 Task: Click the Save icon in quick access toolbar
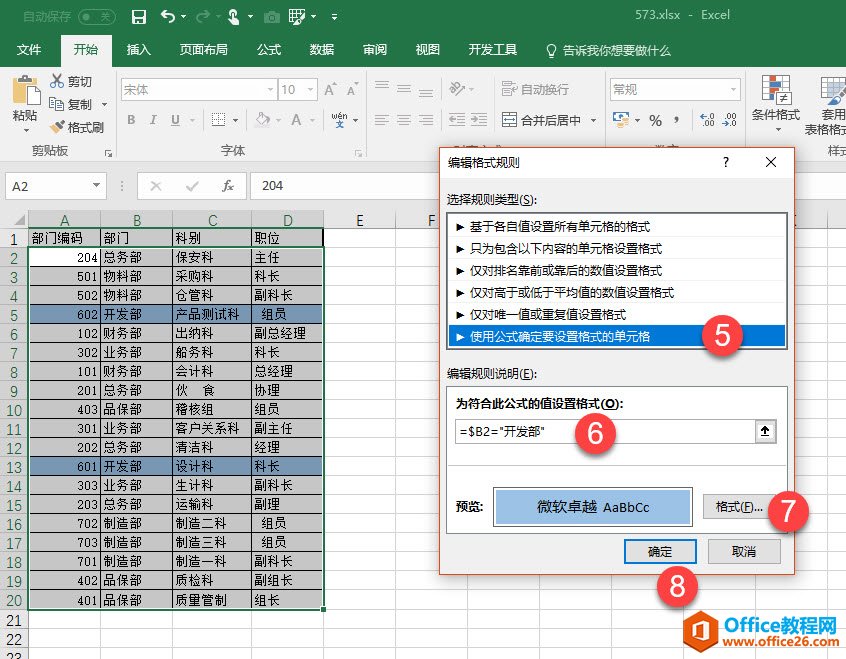pos(138,17)
